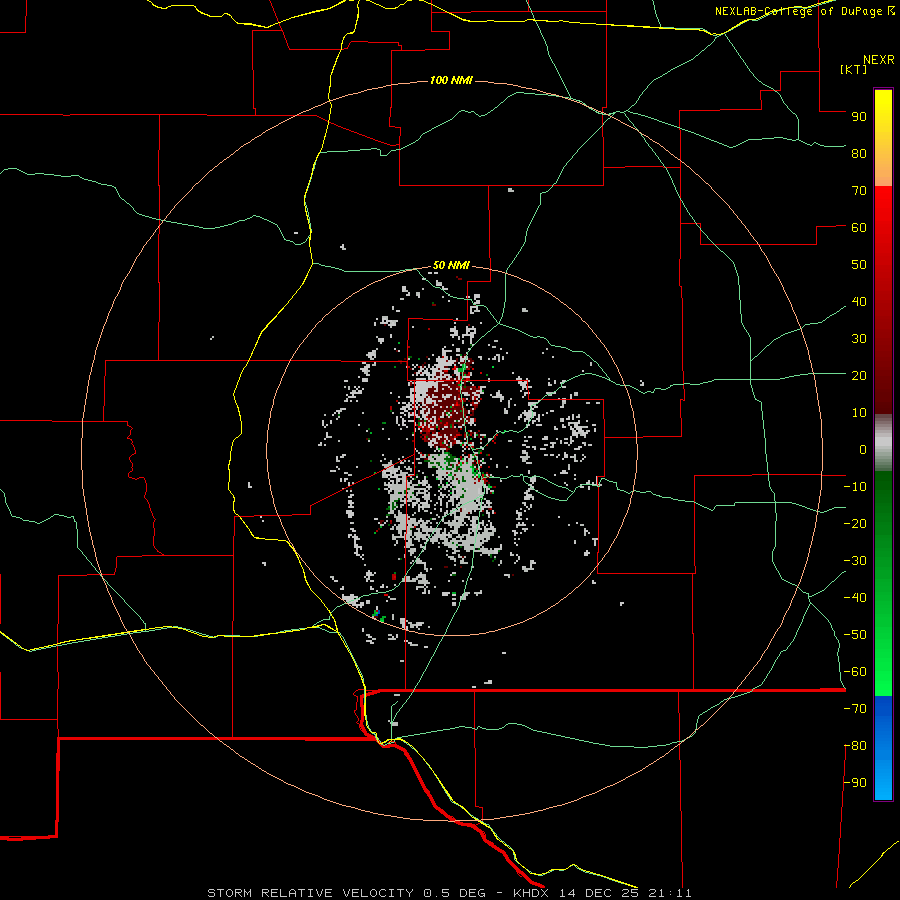The width and height of the screenshot is (900, 900).
Task: Click the -70 value on the velocity scale
Action: click(x=855, y=708)
